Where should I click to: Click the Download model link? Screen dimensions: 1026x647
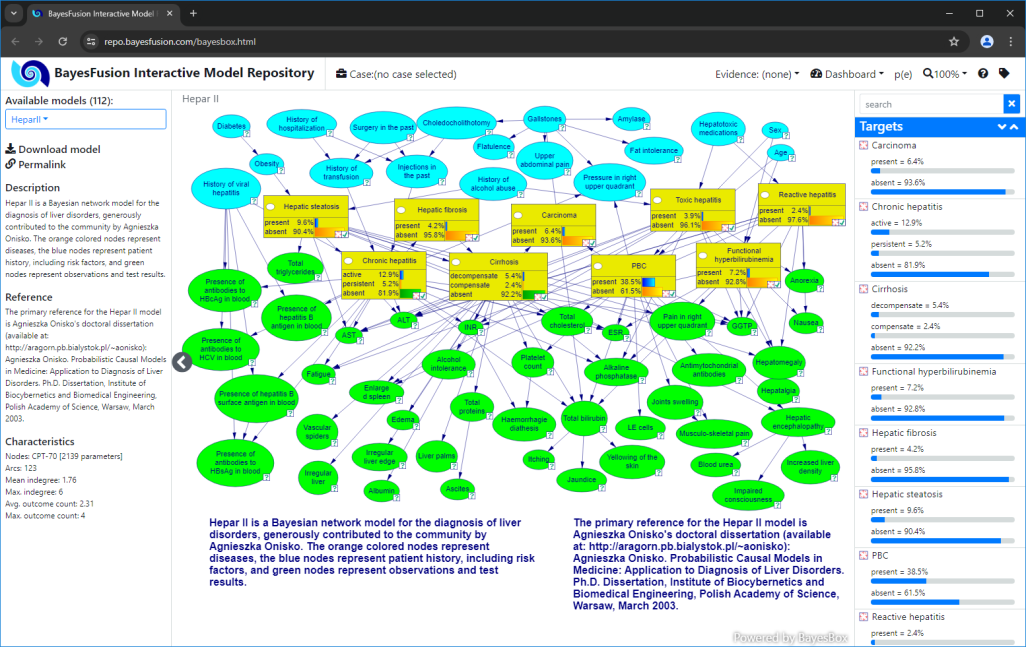pos(53,149)
